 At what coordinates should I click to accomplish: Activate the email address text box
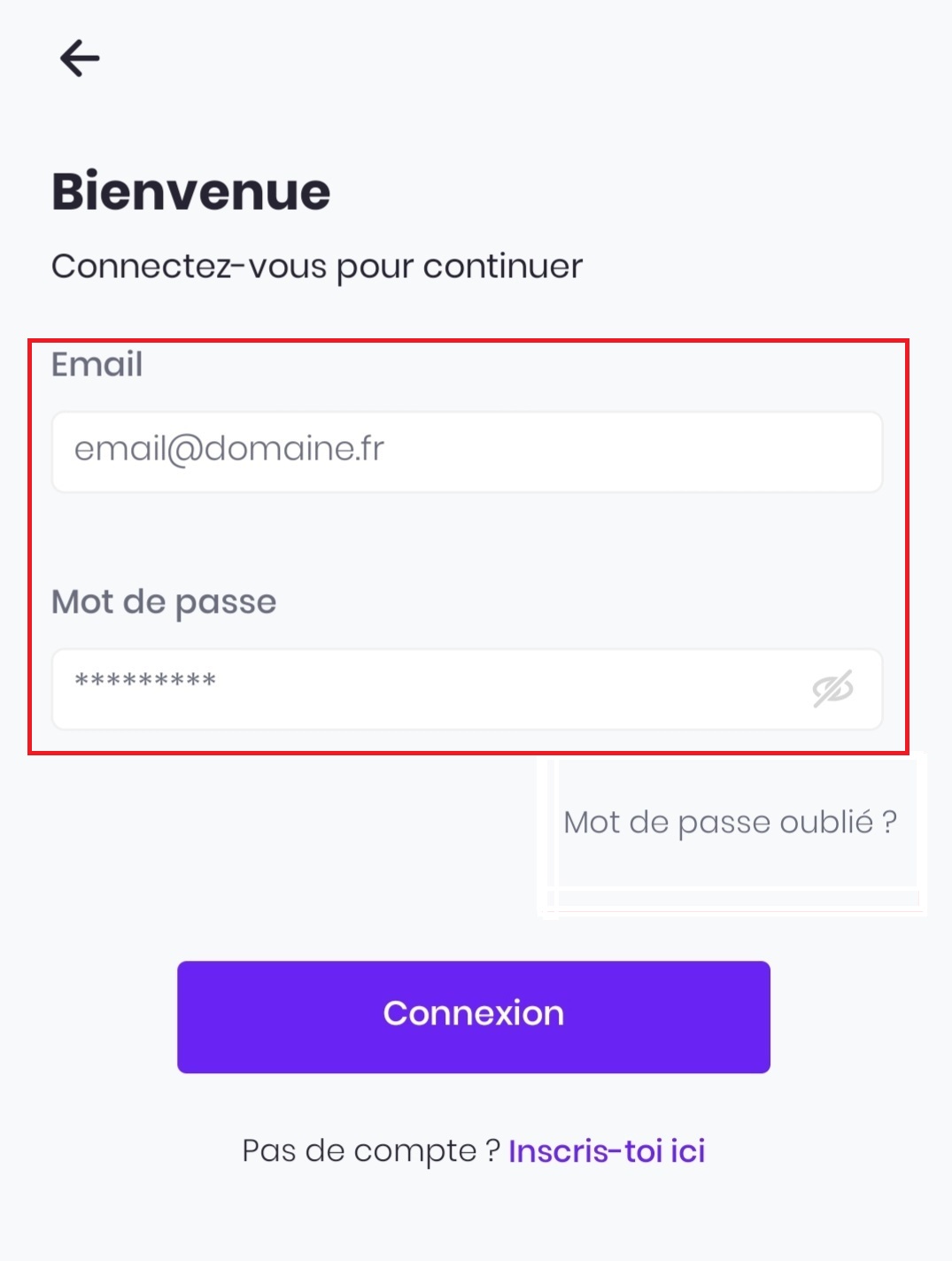(467, 452)
